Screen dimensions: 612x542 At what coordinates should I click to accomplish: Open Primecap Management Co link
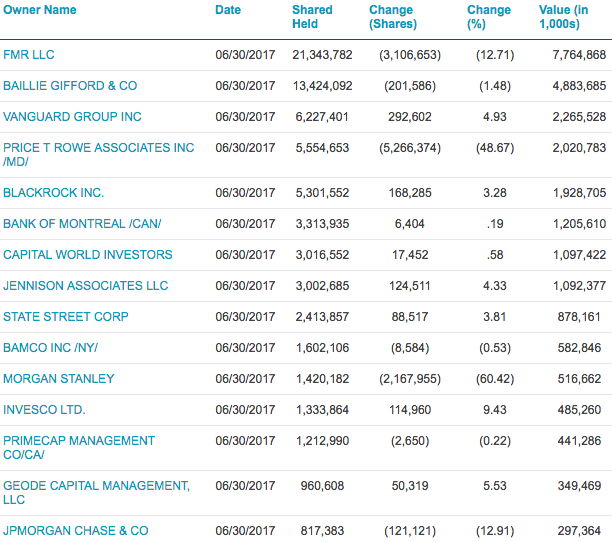point(79,441)
